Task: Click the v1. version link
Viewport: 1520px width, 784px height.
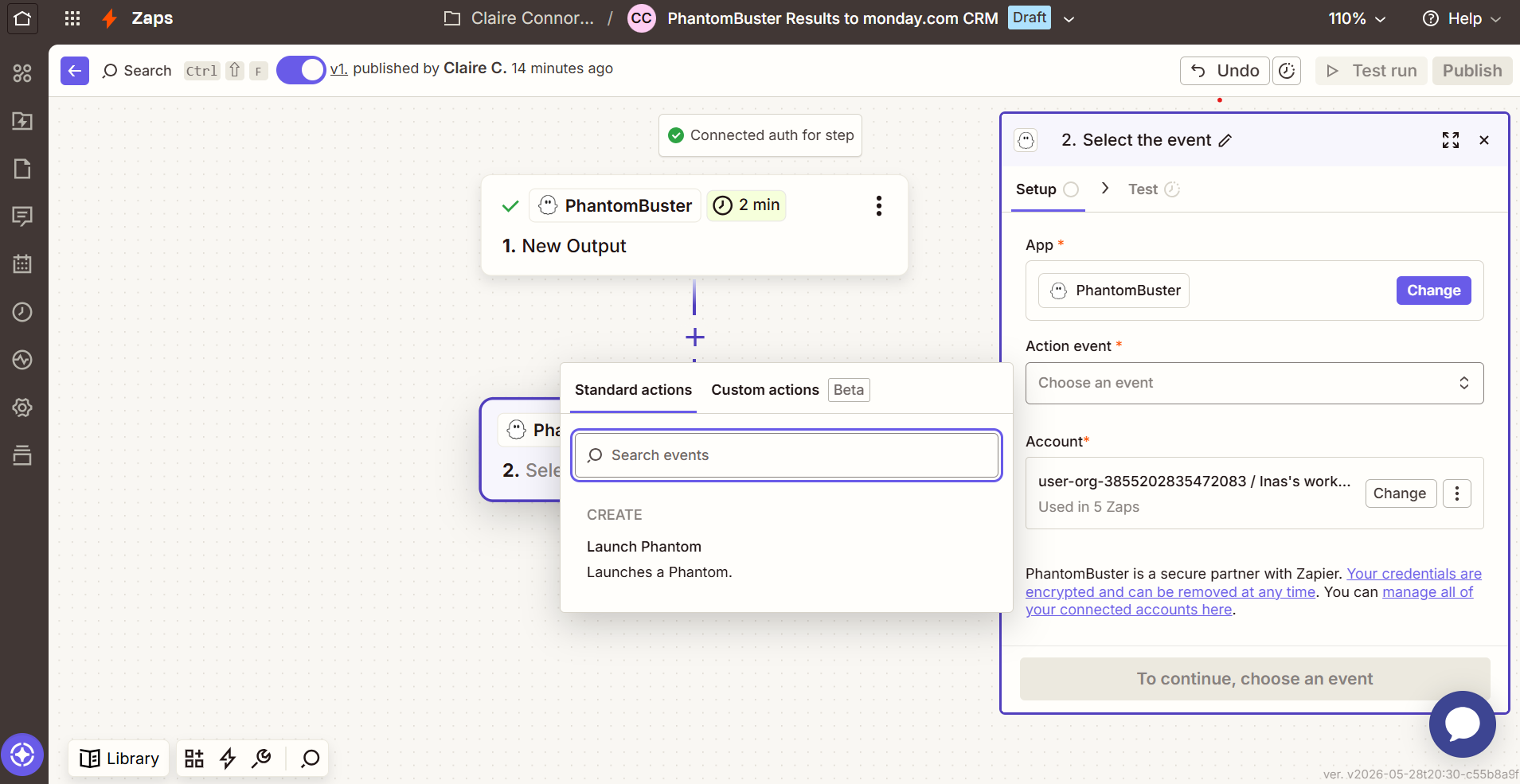Action: point(338,69)
